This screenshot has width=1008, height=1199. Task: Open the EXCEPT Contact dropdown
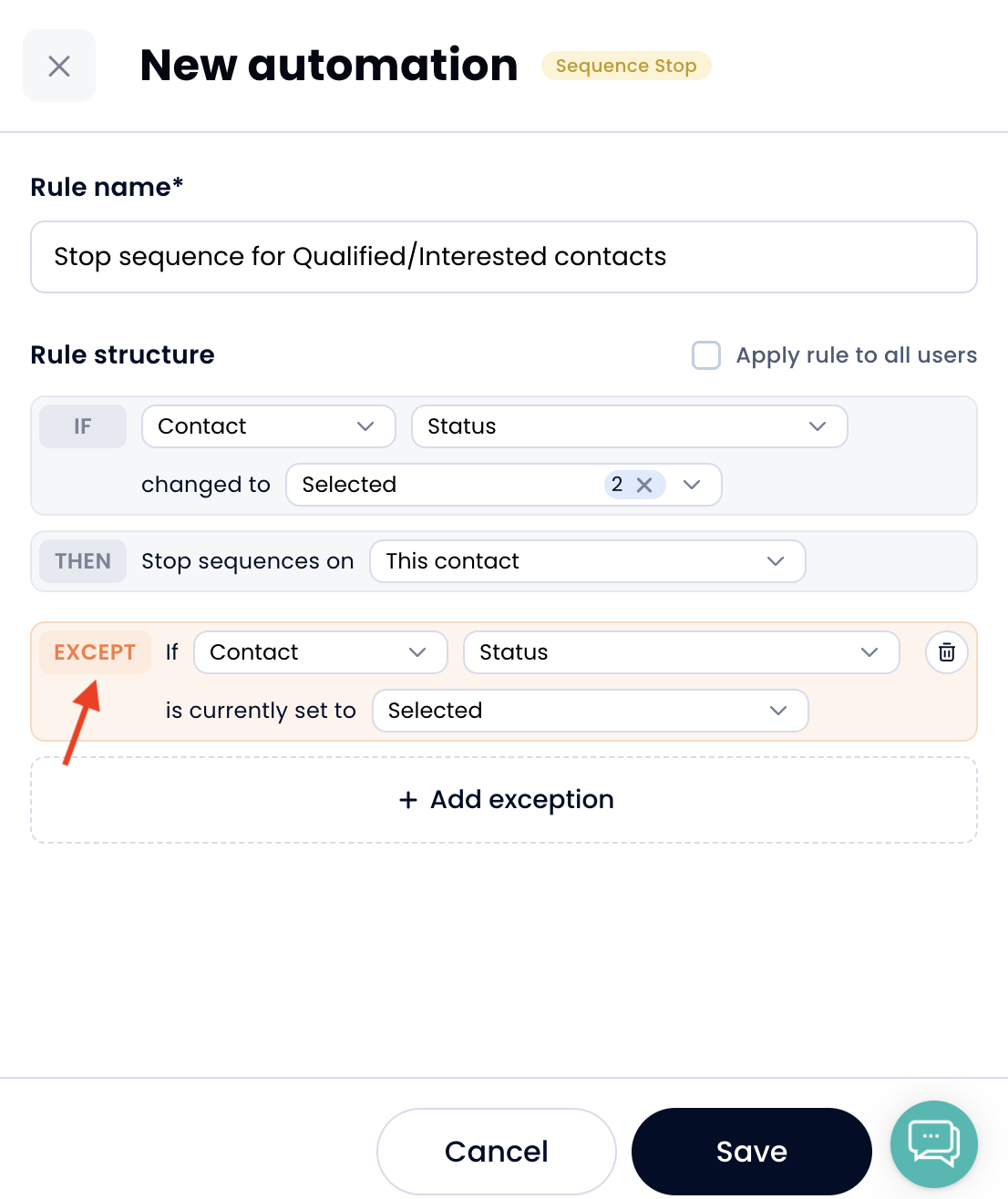pos(321,652)
